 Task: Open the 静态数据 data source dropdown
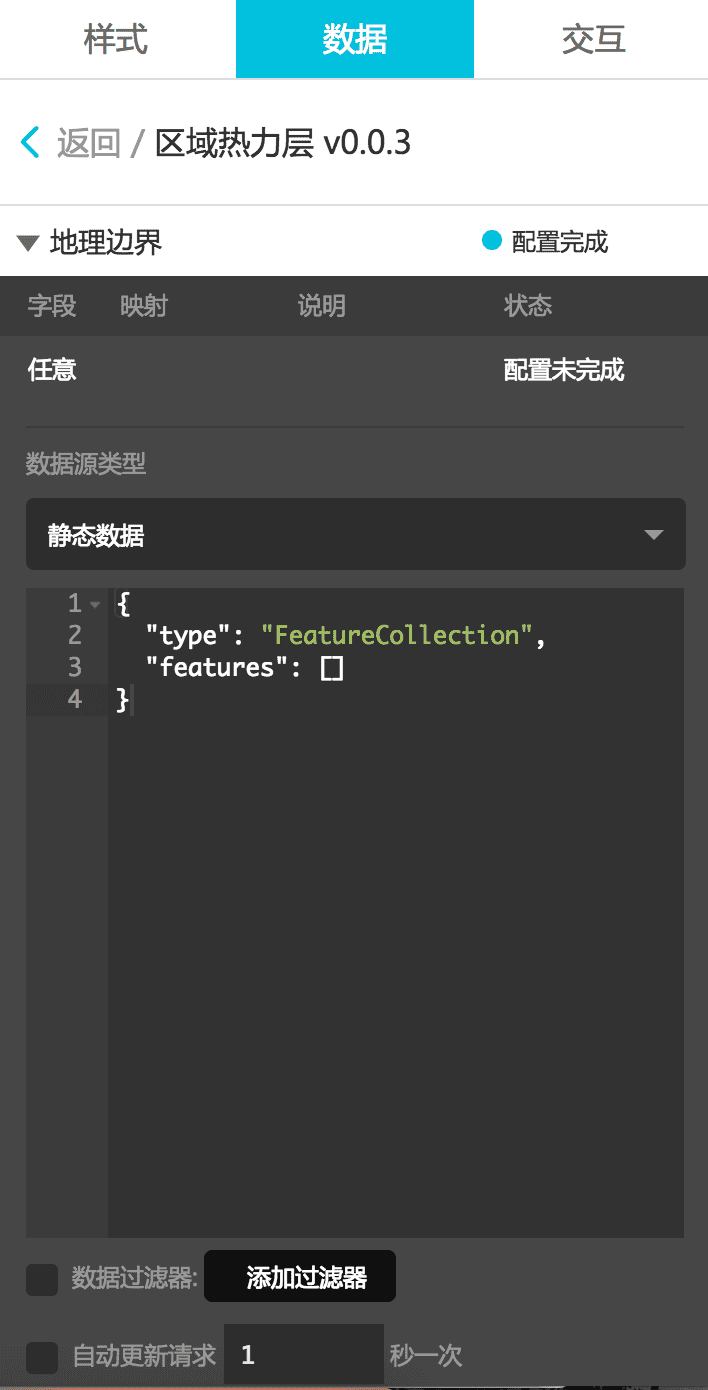click(355, 535)
